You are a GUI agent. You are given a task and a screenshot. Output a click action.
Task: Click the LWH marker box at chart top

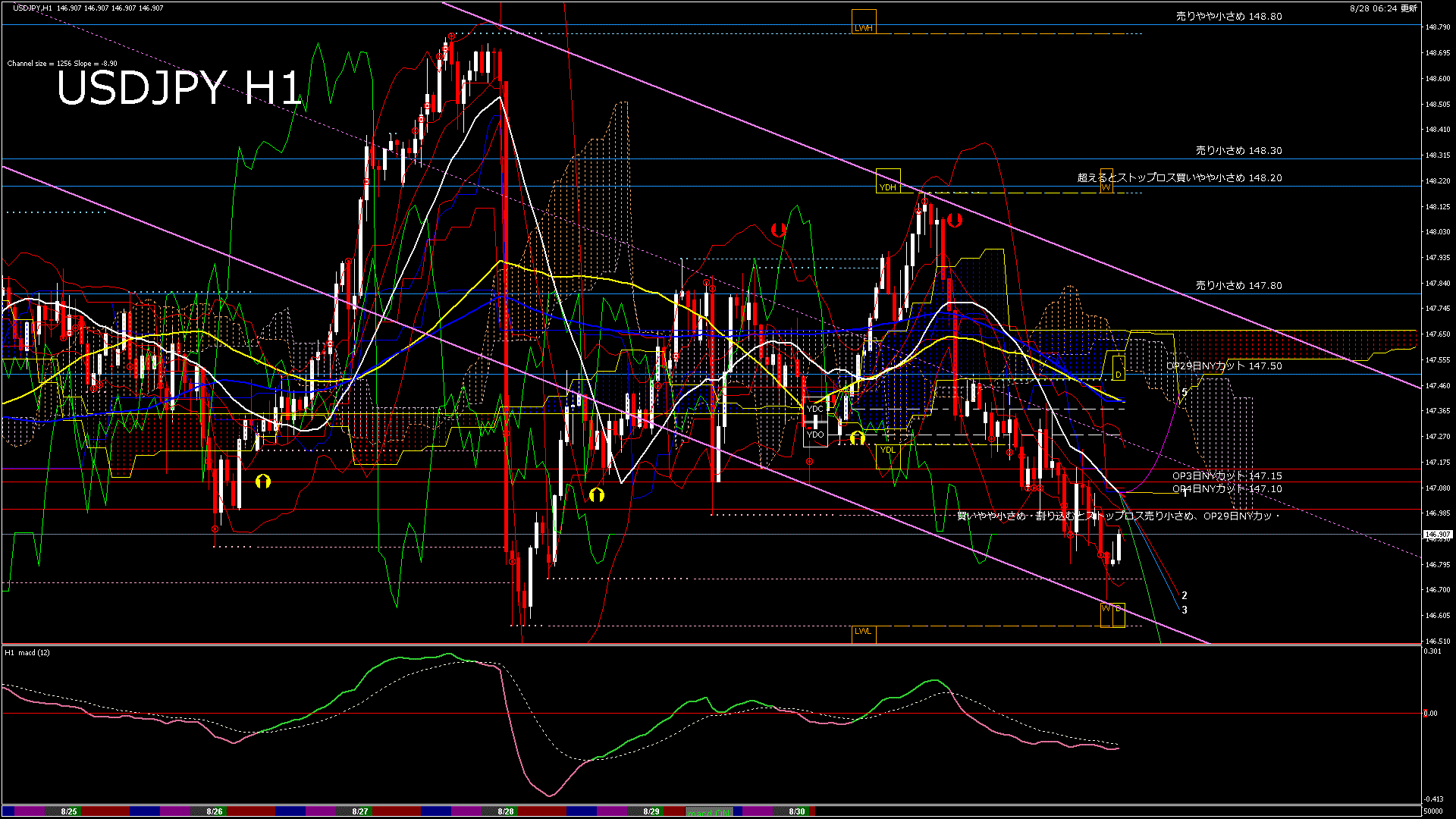click(863, 23)
